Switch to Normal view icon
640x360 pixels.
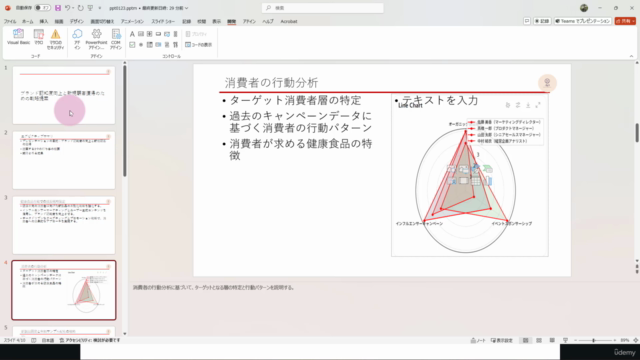click(x=526, y=340)
